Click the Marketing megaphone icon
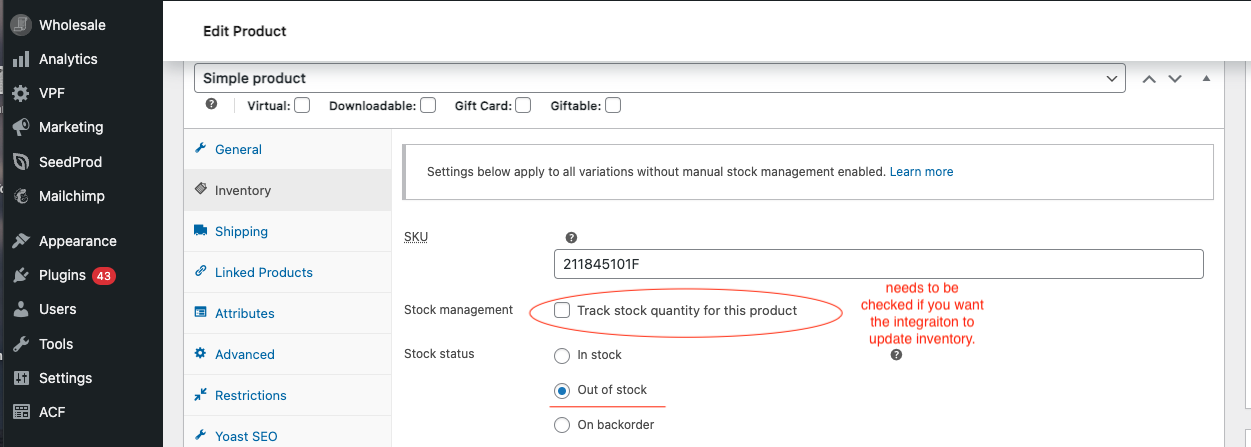 coord(21,128)
